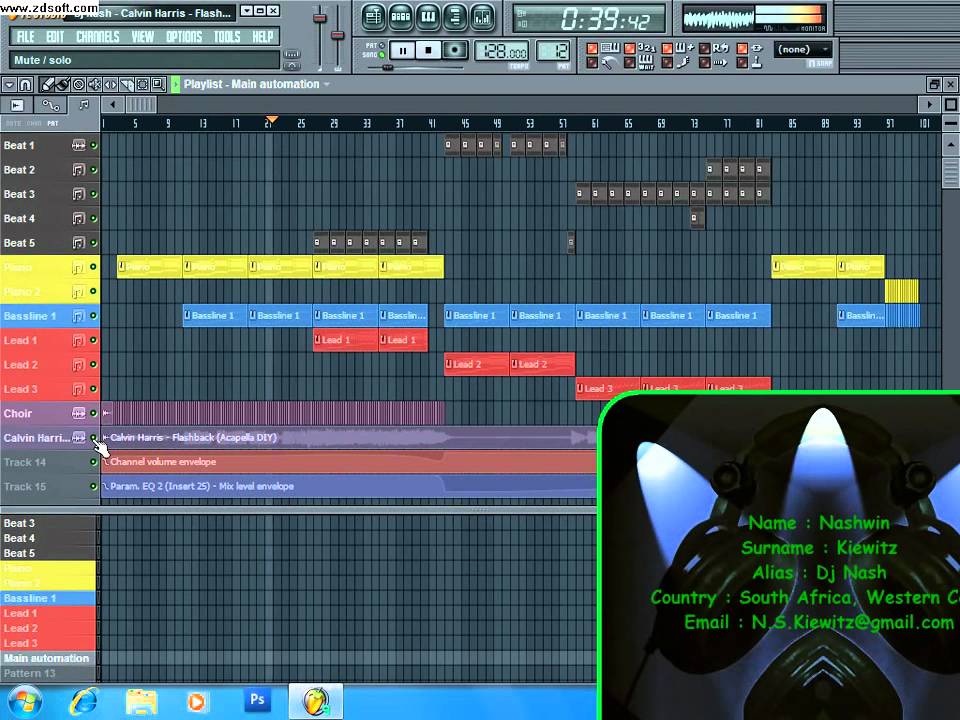Image resolution: width=960 pixels, height=720 pixels.
Task: Expand playlist with the green arrow button
Action: click(176, 84)
